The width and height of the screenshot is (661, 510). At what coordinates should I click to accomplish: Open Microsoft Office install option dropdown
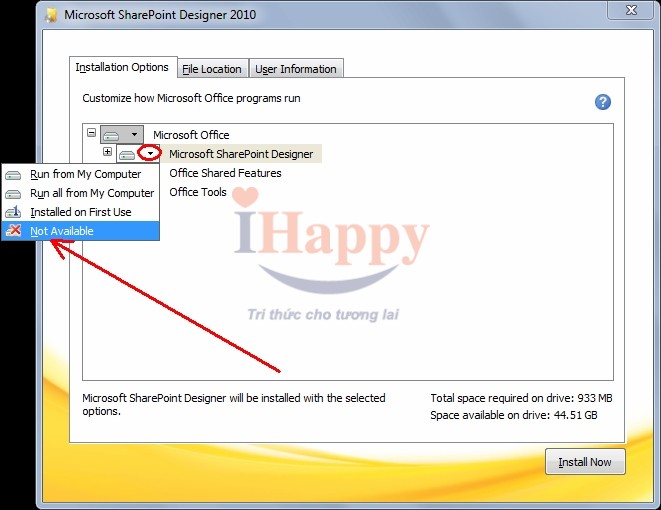(x=122, y=135)
